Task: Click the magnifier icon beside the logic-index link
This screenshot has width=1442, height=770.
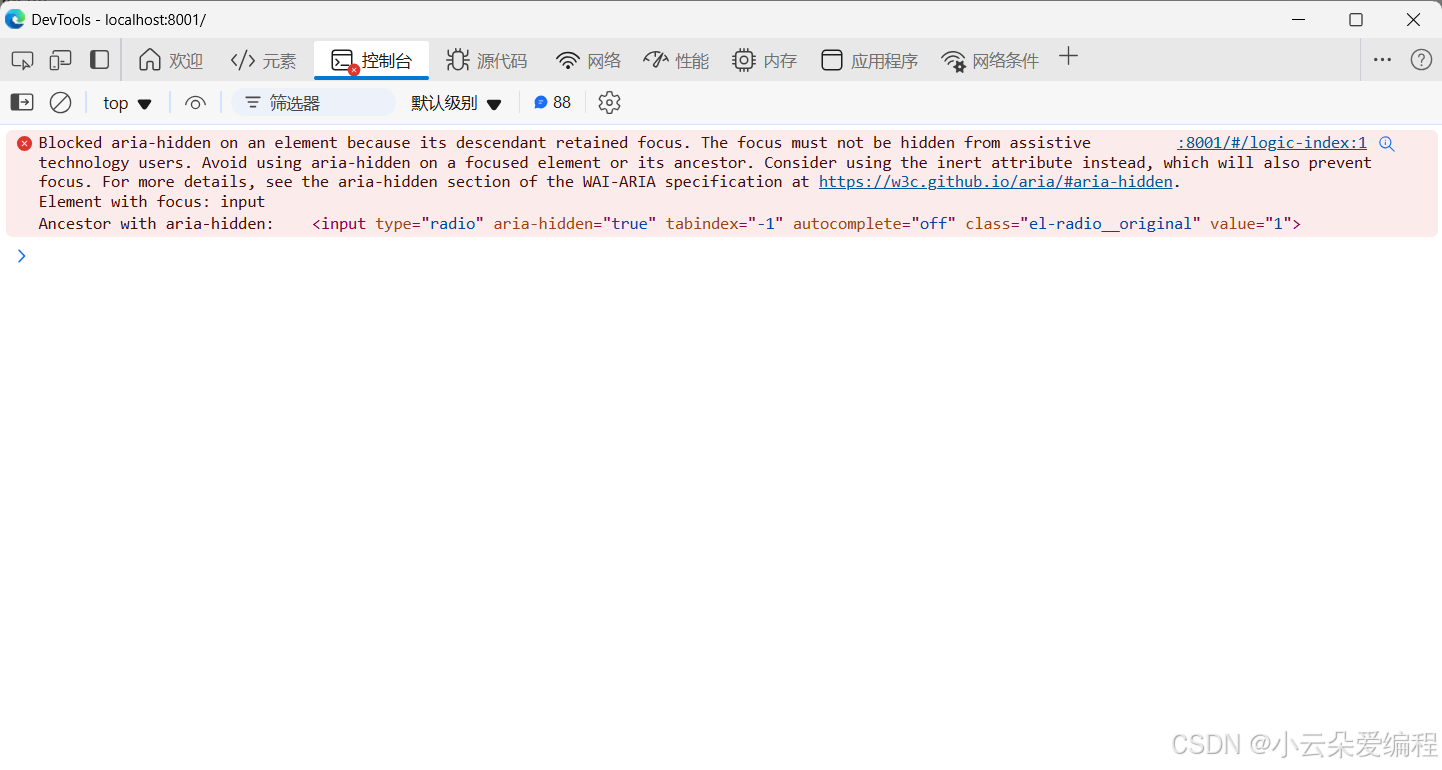Action: point(1386,143)
